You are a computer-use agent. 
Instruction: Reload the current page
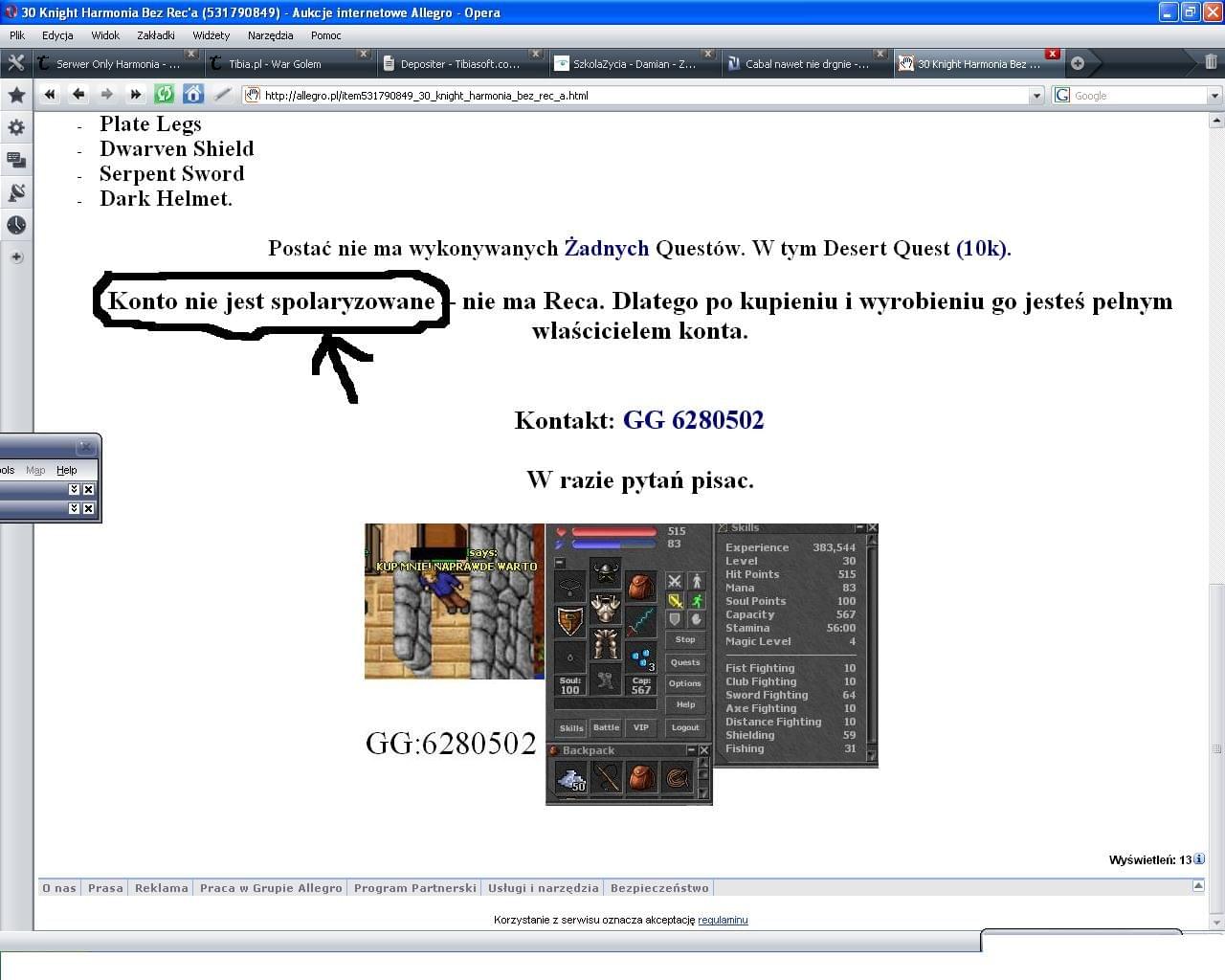tap(165, 94)
